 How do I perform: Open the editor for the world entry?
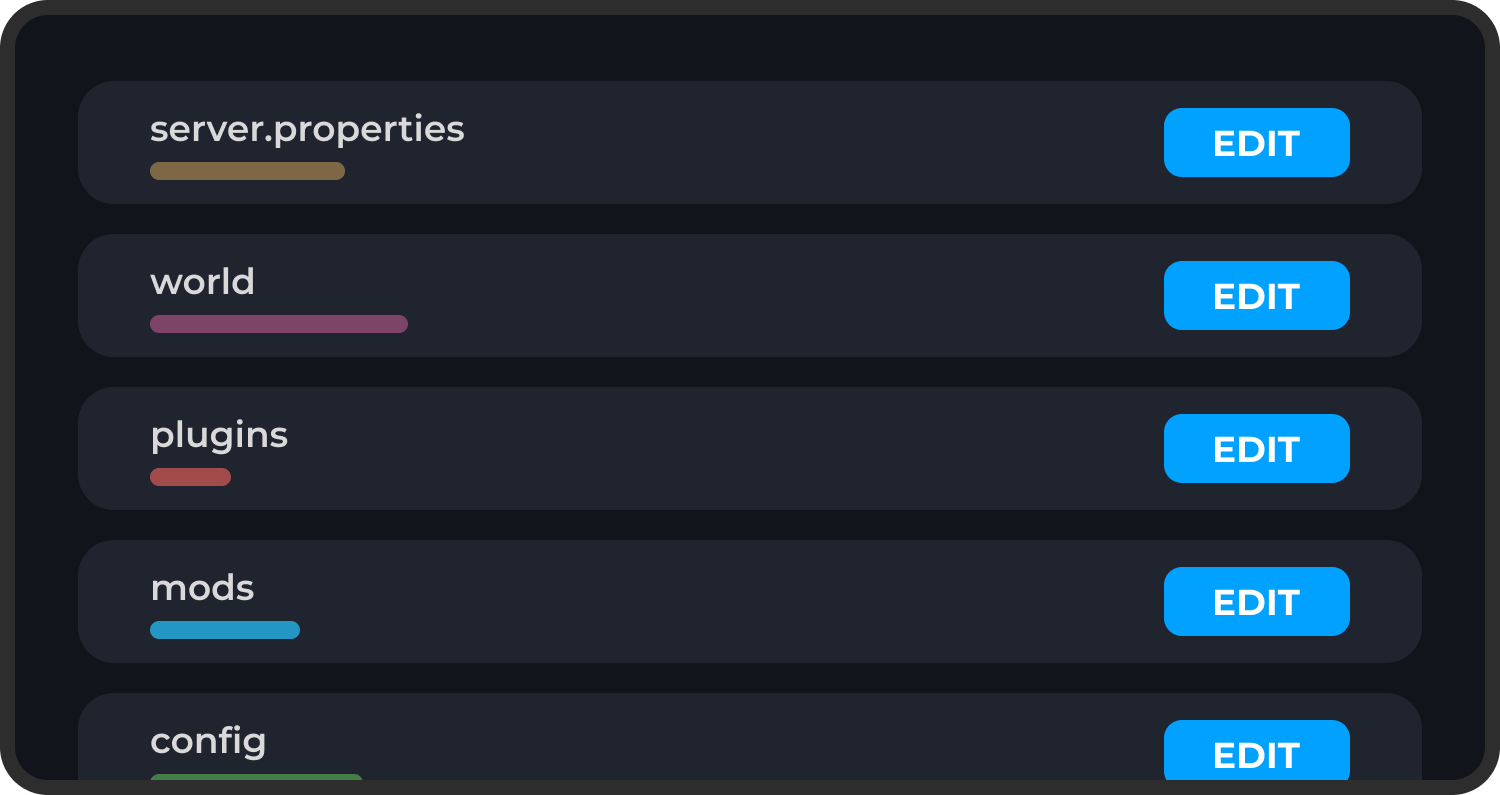tap(1256, 296)
